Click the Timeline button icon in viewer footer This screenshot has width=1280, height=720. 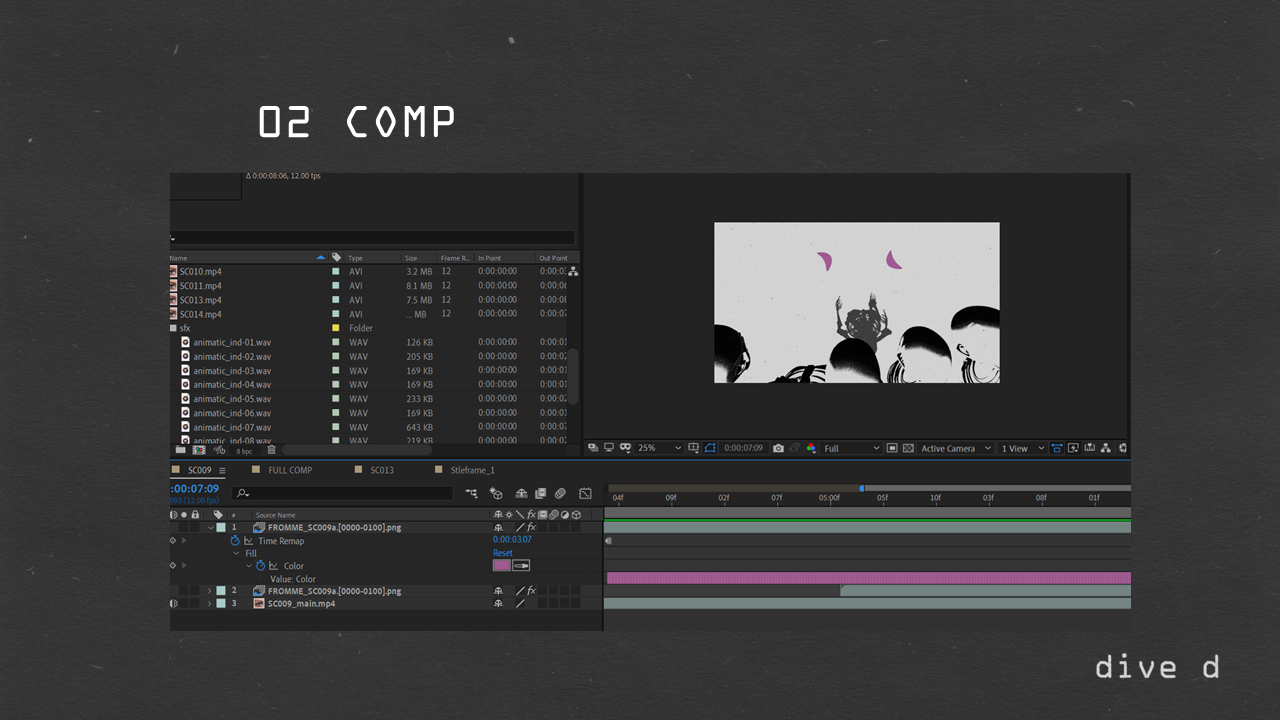coord(1089,448)
